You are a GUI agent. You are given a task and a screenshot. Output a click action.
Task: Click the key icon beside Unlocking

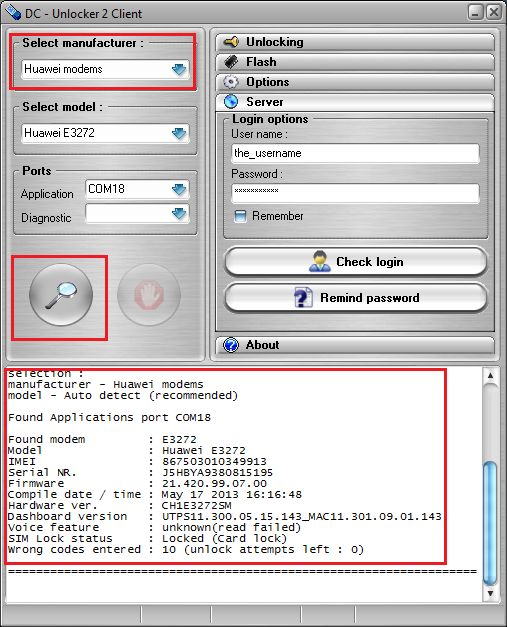231,42
